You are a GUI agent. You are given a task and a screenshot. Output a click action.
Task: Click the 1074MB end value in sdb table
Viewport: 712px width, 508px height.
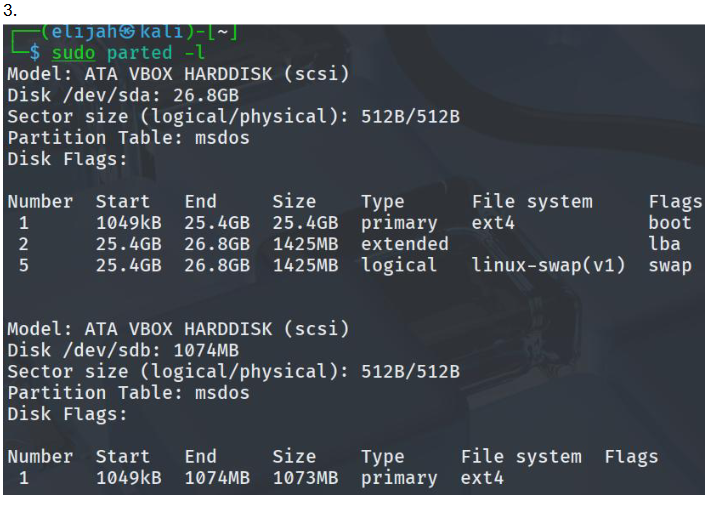pyautogui.click(x=217, y=478)
